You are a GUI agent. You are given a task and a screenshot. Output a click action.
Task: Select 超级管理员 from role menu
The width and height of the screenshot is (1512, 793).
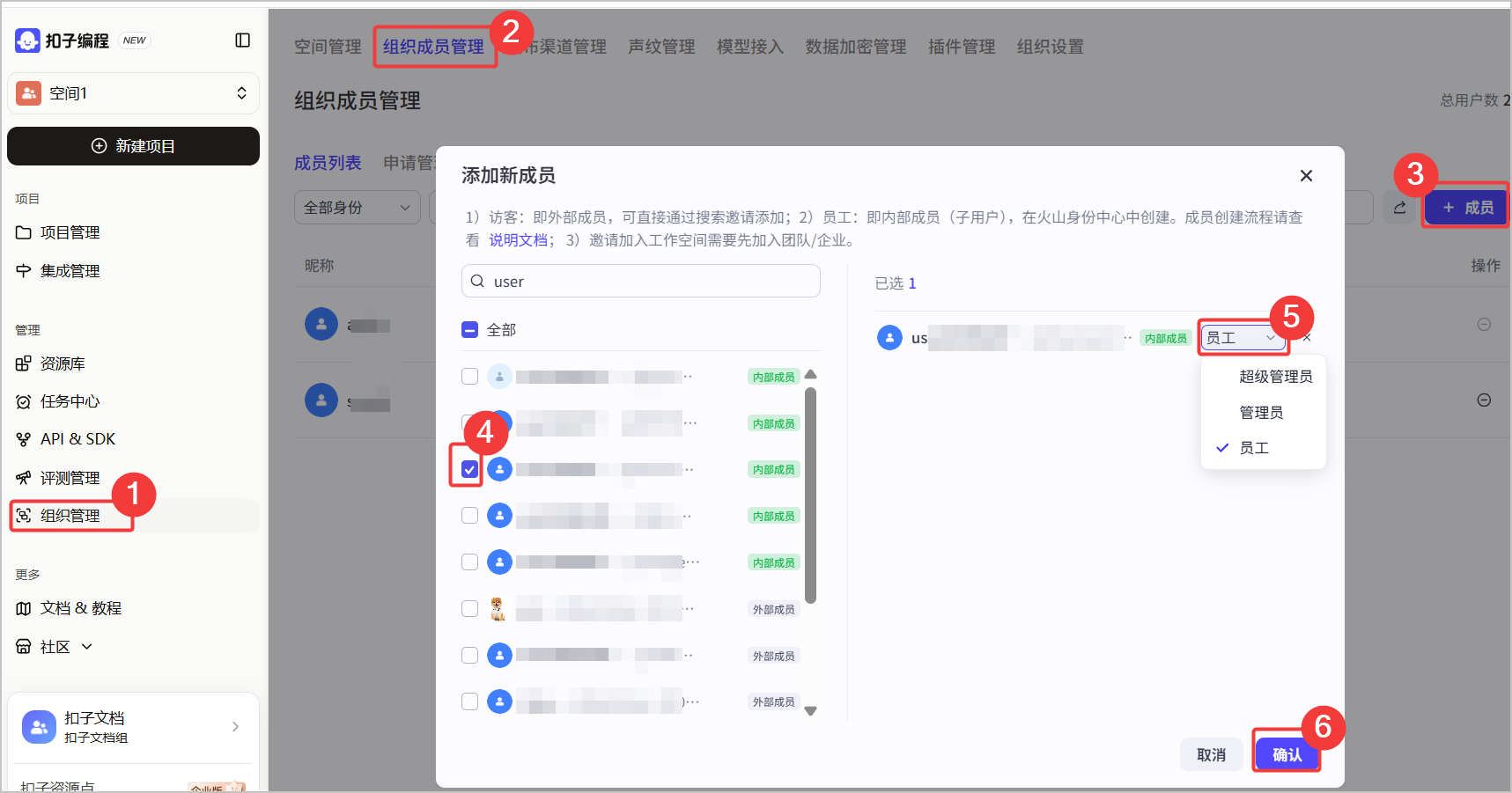tap(1275, 377)
